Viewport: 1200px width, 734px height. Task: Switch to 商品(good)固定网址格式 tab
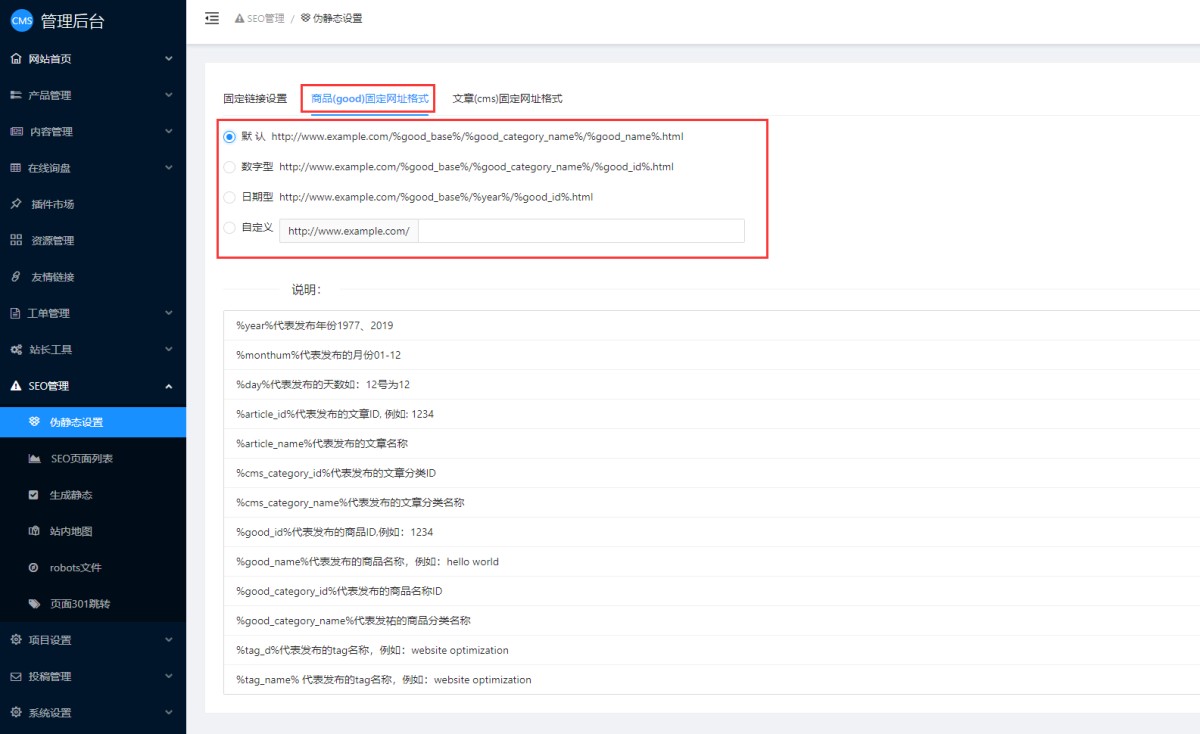tap(370, 99)
